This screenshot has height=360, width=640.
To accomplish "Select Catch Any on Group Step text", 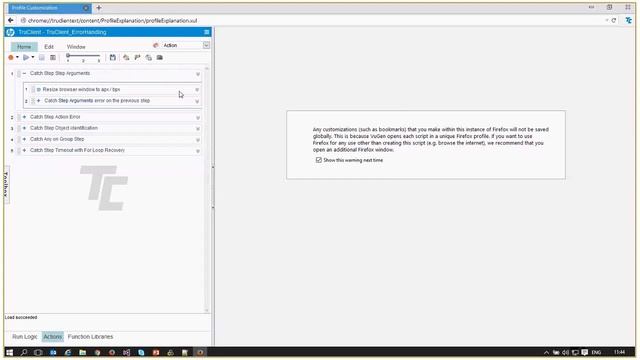I will (x=57, y=139).
